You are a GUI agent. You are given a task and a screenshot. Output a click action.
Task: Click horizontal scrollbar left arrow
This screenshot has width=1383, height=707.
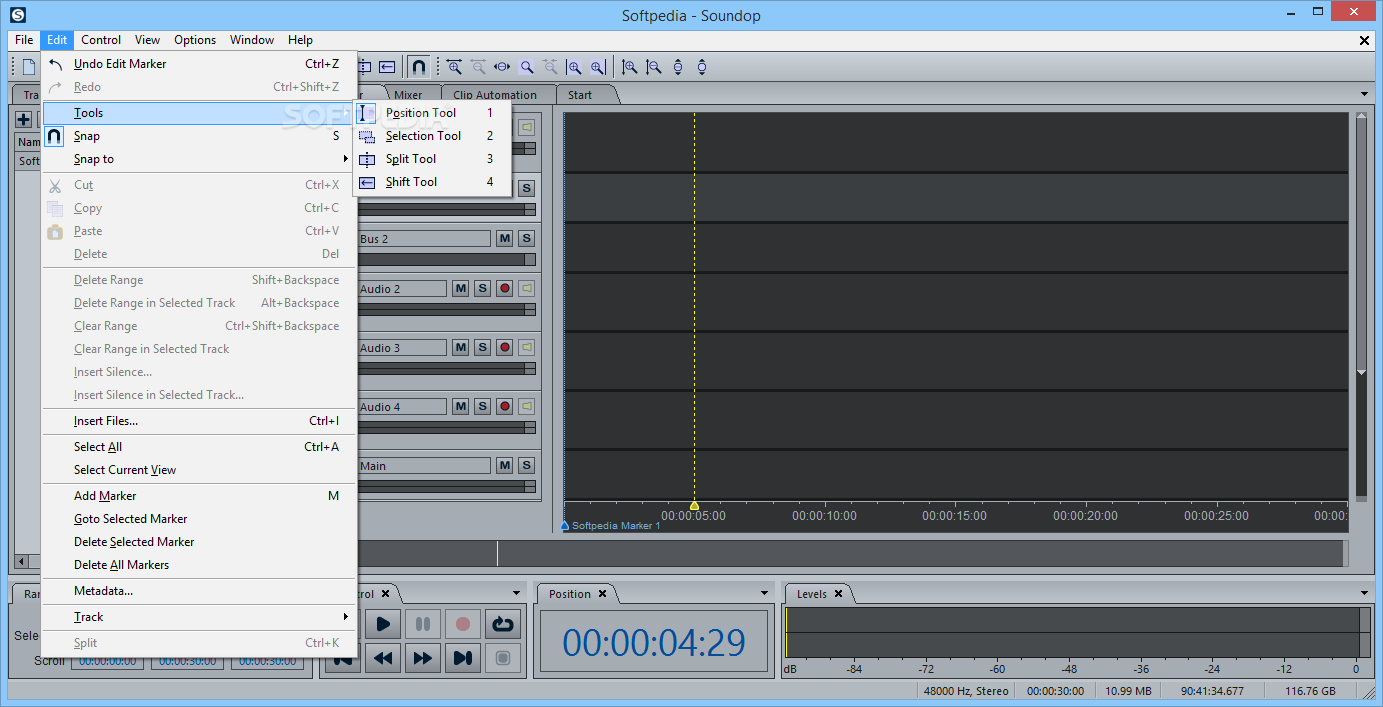point(21,561)
